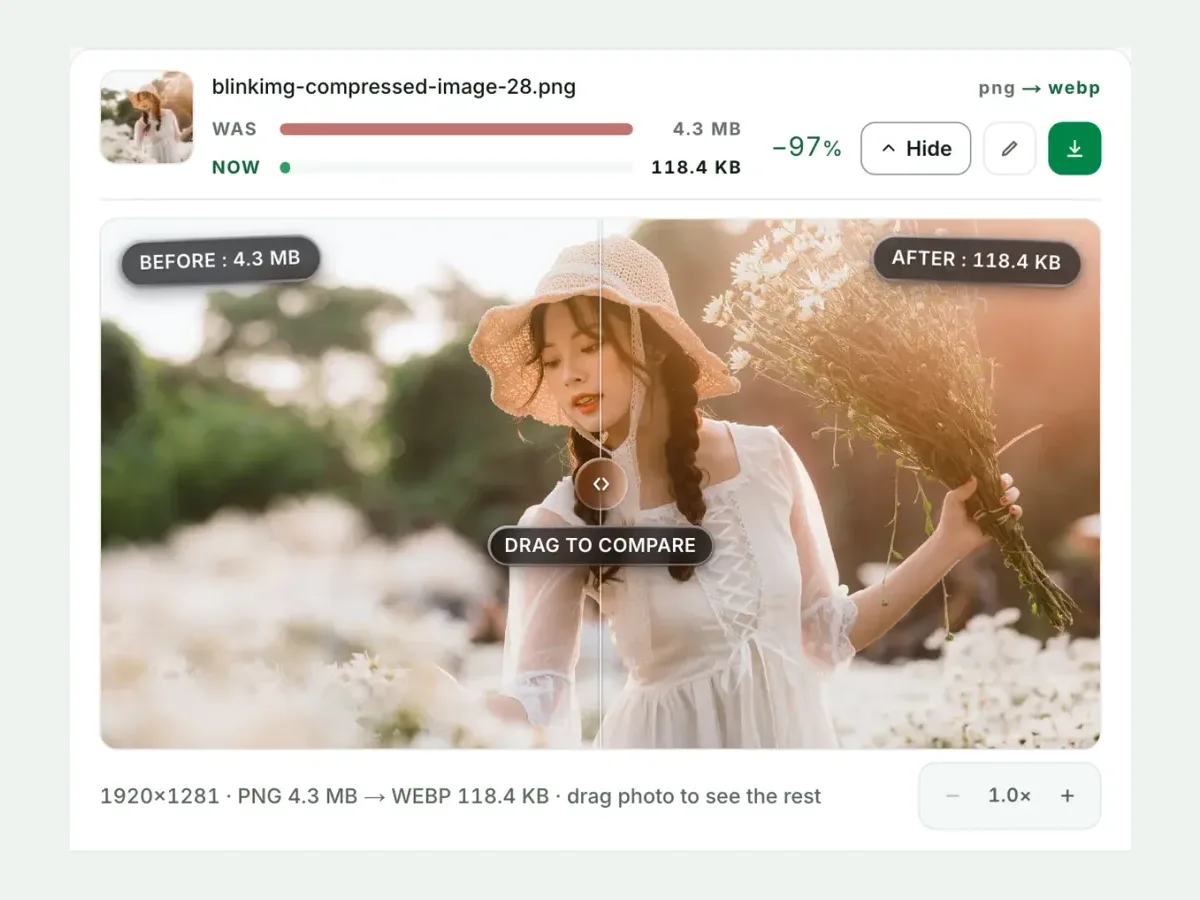Zoom out with the minus button

952,796
